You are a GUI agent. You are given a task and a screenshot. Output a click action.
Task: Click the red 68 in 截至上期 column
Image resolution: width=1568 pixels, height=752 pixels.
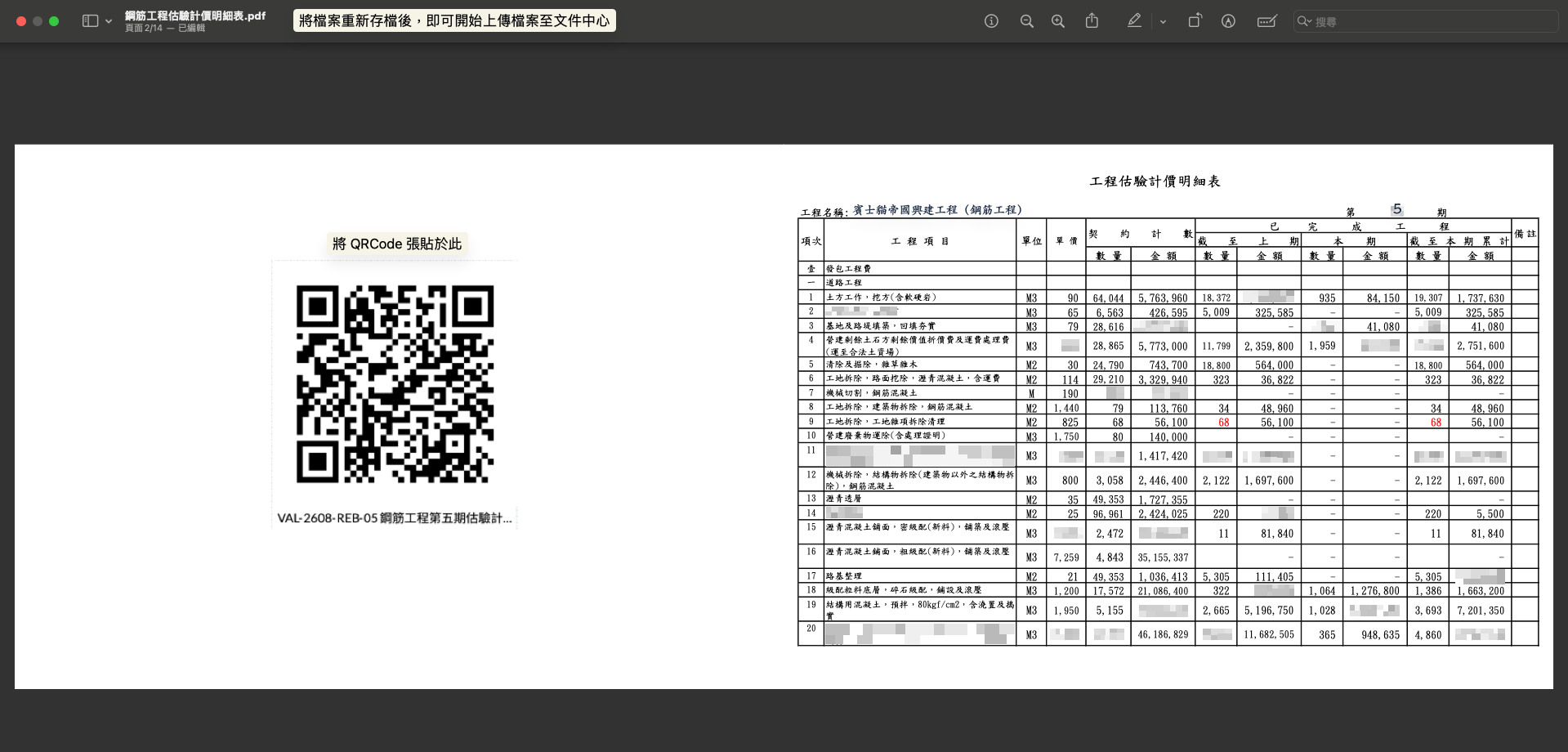pyautogui.click(x=1223, y=423)
